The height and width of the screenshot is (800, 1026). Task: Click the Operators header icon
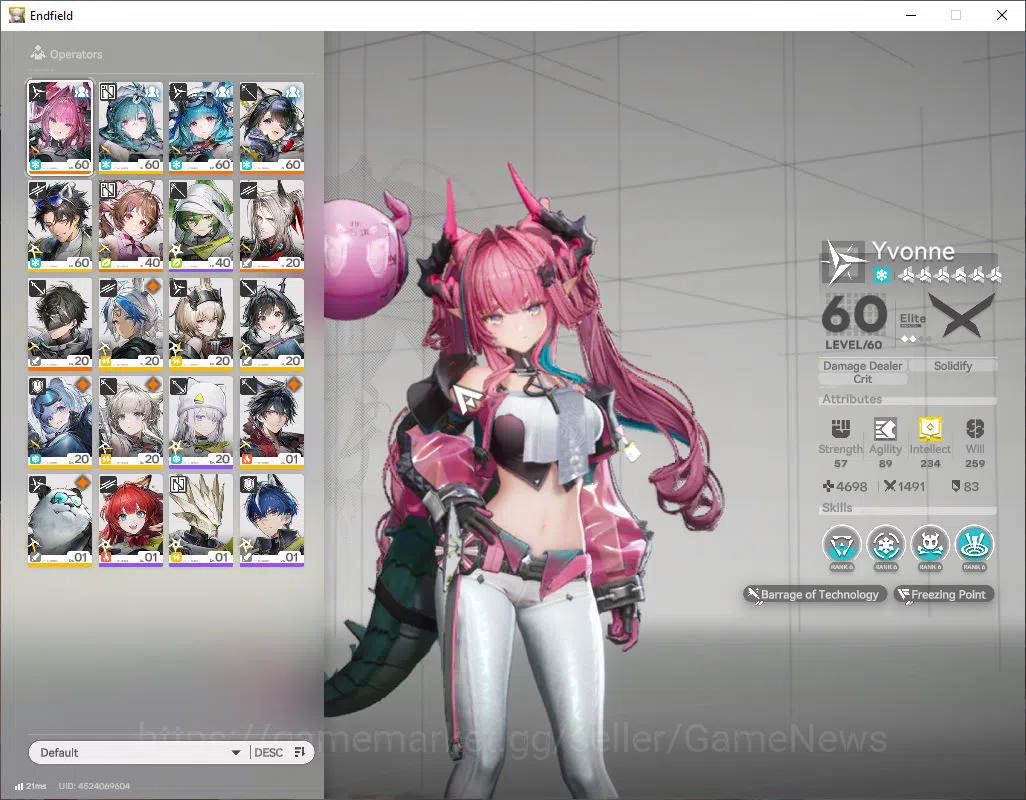click(x=38, y=53)
